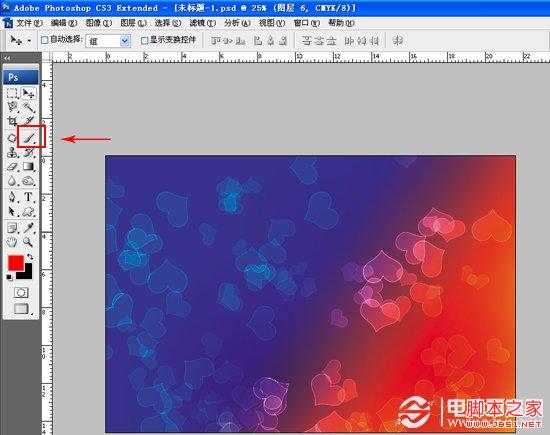Screen dimensions: 550x435
Task: Select the Eraser tool
Action: pyautogui.click(x=12, y=167)
